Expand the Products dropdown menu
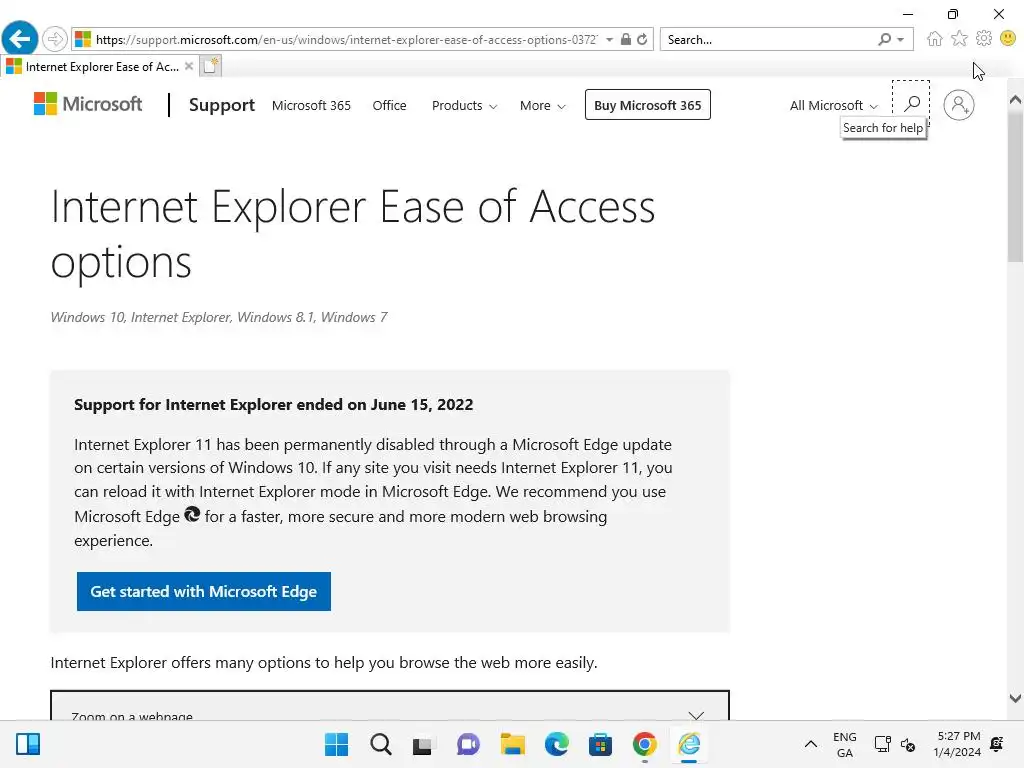The height and width of the screenshot is (768, 1024). pos(464,105)
